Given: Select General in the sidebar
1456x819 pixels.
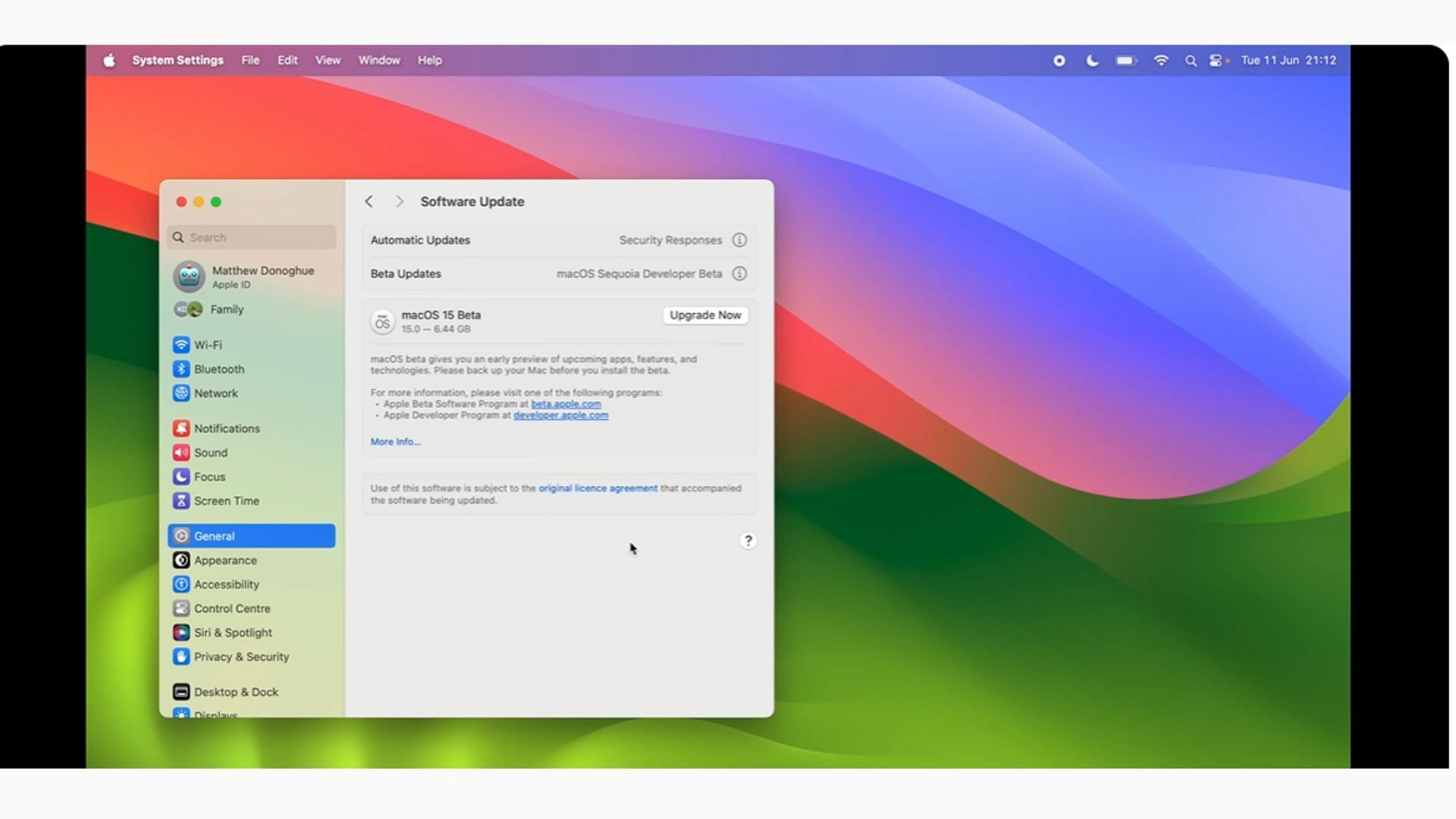Looking at the screenshot, I should tap(252, 536).
